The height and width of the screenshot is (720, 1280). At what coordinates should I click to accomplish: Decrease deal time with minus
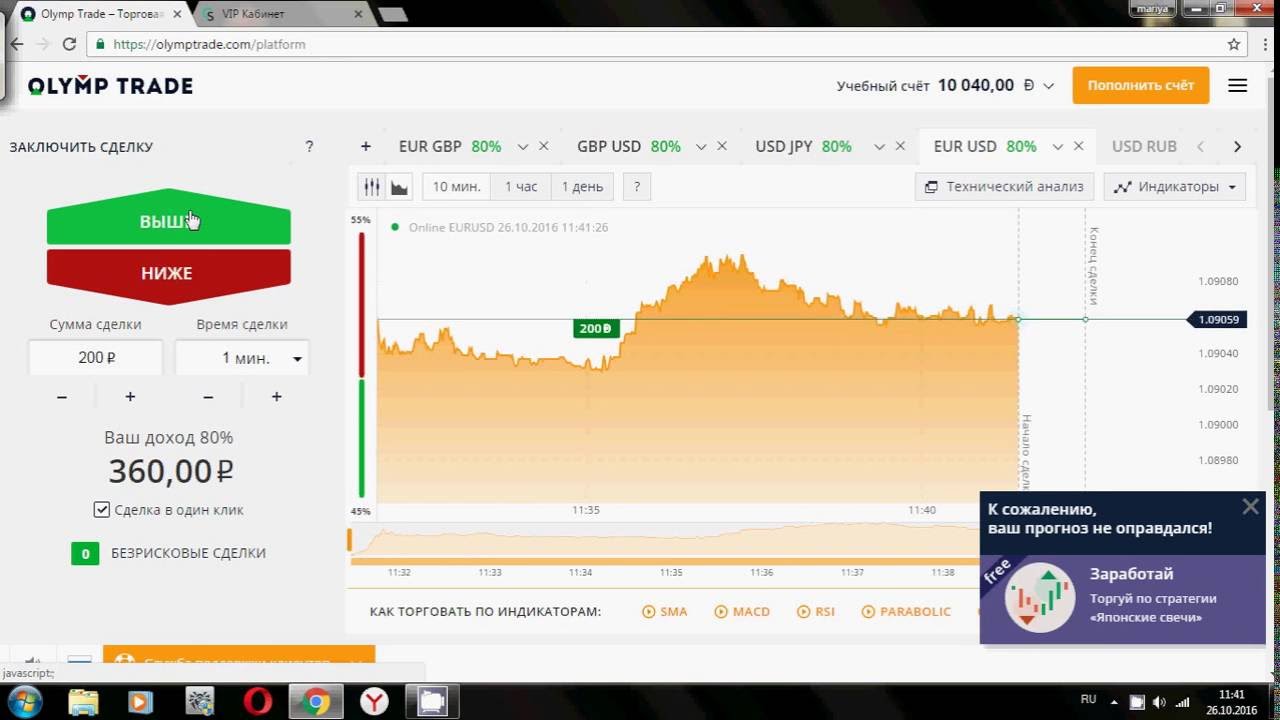coord(208,397)
